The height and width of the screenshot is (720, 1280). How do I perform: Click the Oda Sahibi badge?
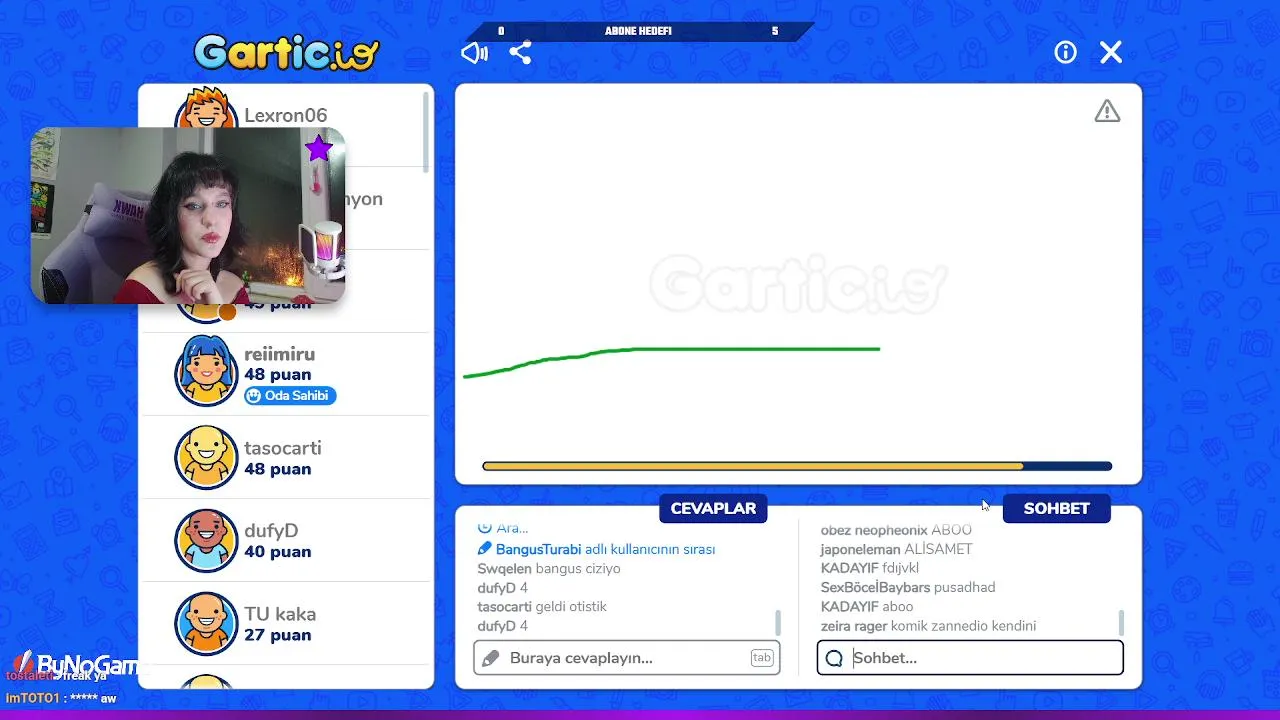click(290, 396)
